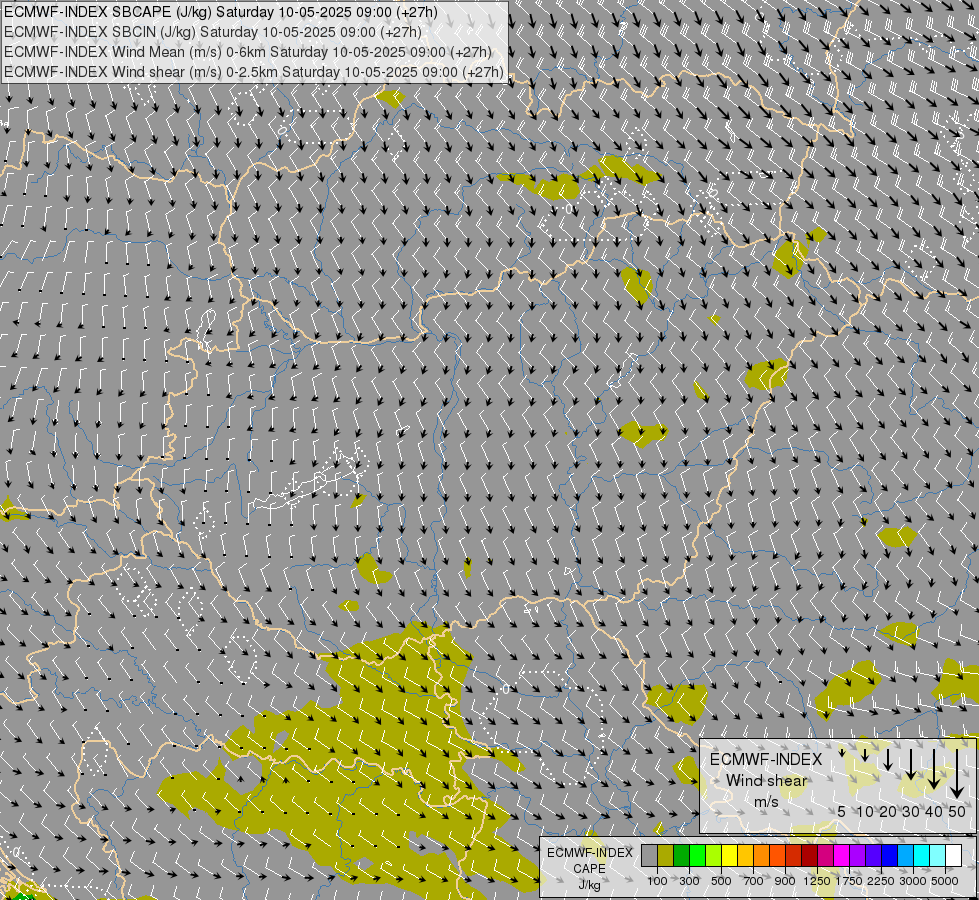The height and width of the screenshot is (900, 979).
Task: Click the '2250' tick label on CAPE scale
Action: [x=881, y=881]
